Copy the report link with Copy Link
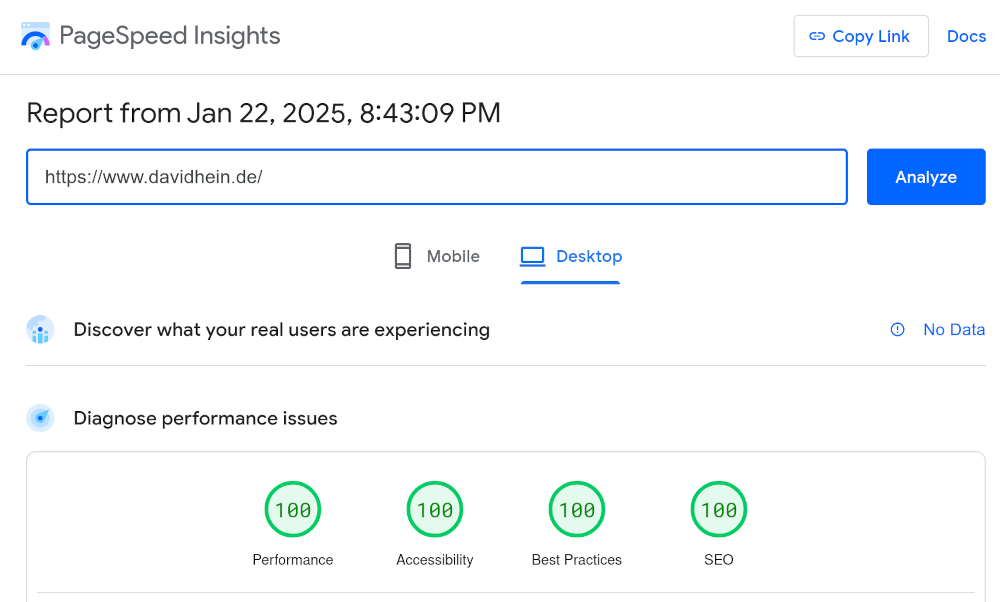 pyautogui.click(x=861, y=36)
